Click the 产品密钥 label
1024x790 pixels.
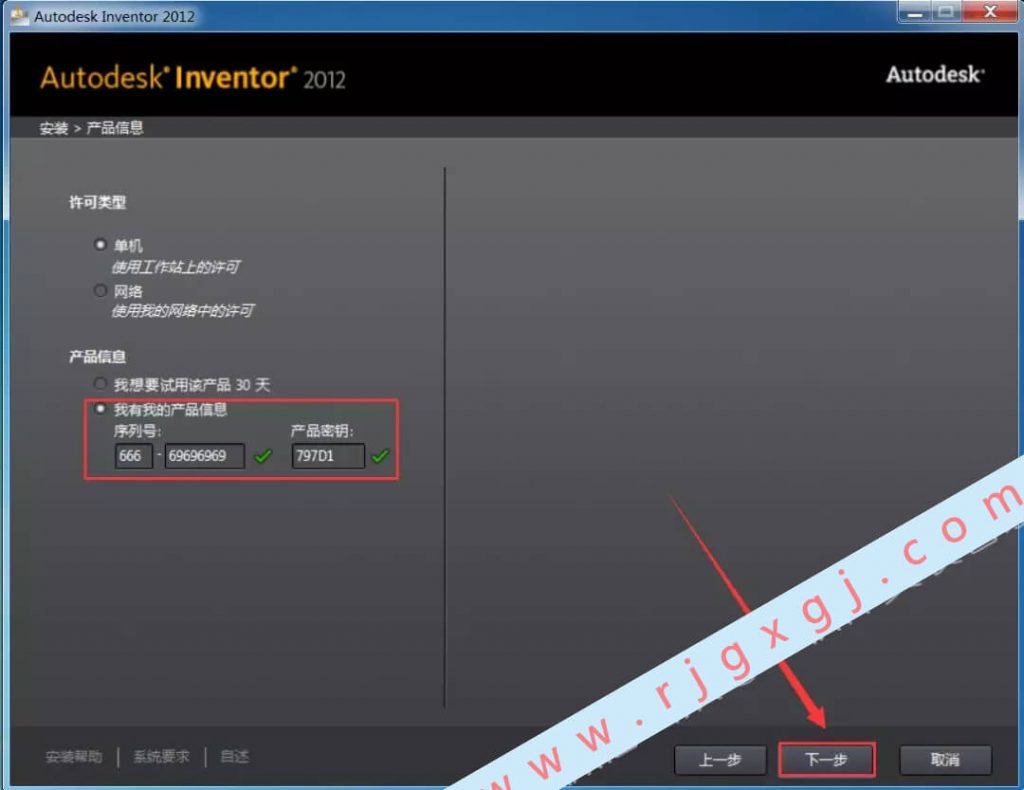click(x=322, y=431)
